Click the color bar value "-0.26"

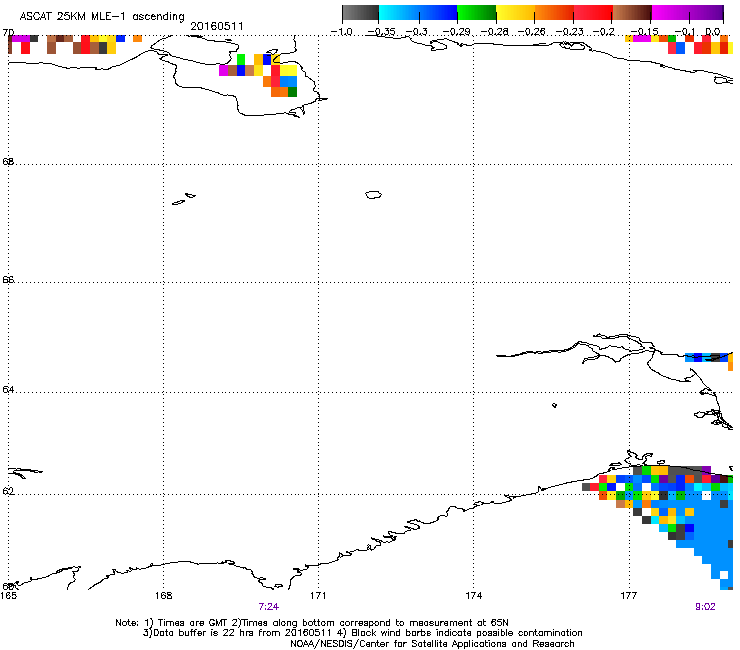pos(532,32)
